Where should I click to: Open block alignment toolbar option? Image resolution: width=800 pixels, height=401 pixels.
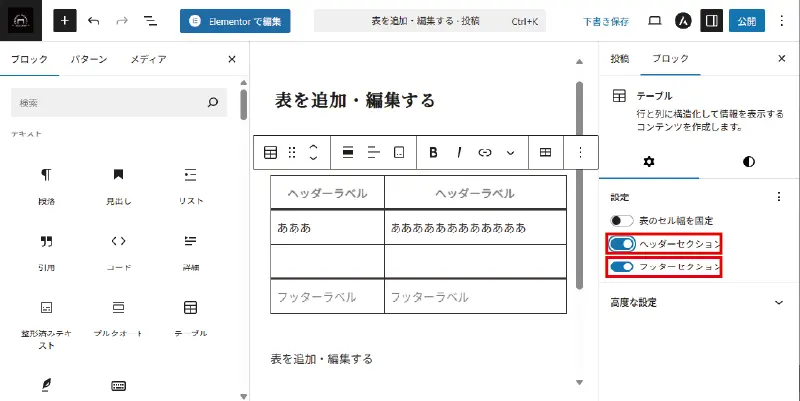348,152
